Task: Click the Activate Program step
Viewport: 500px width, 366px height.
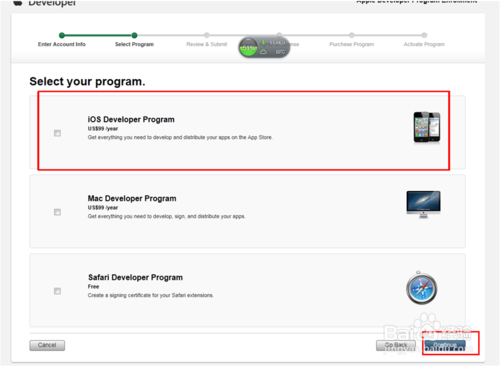Action: [424, 44]
